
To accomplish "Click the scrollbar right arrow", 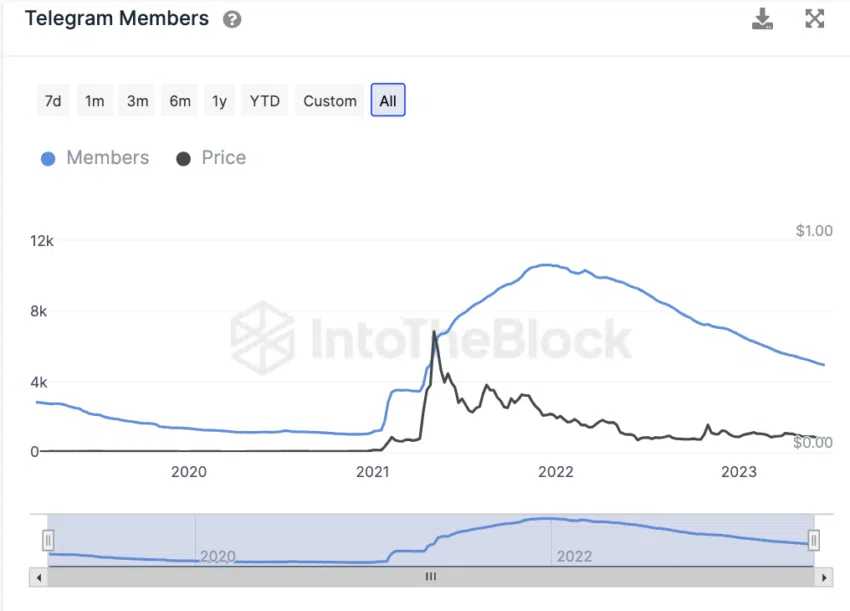I will [824, 577].
